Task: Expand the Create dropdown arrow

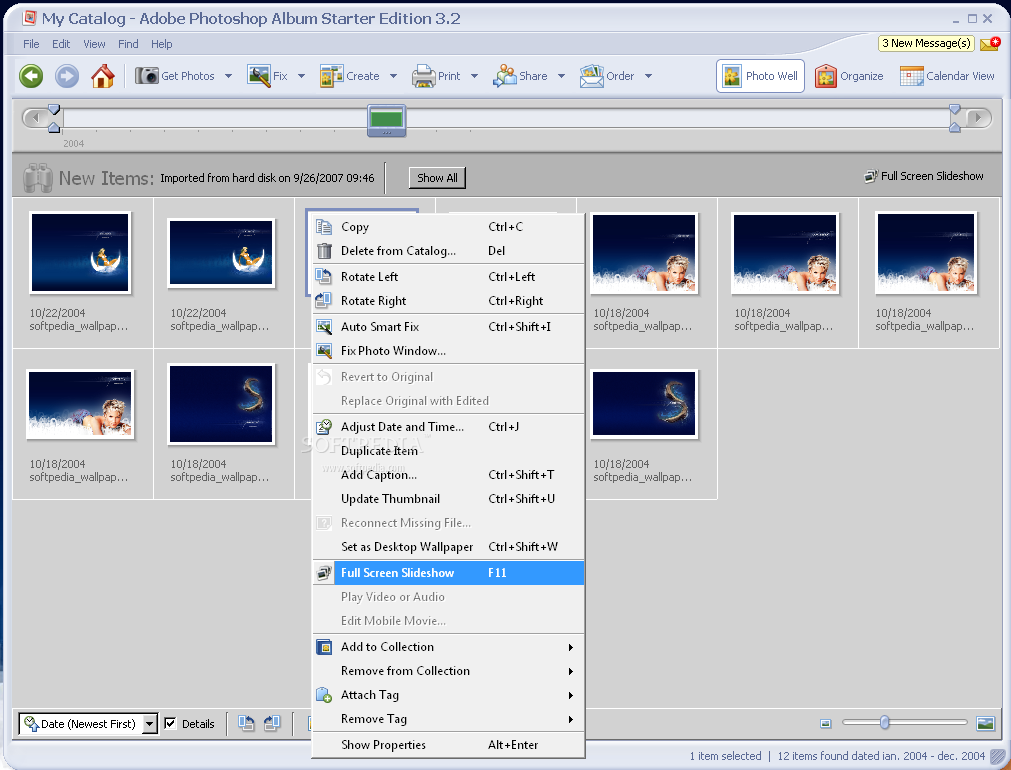Action: (x=393, y=76)
